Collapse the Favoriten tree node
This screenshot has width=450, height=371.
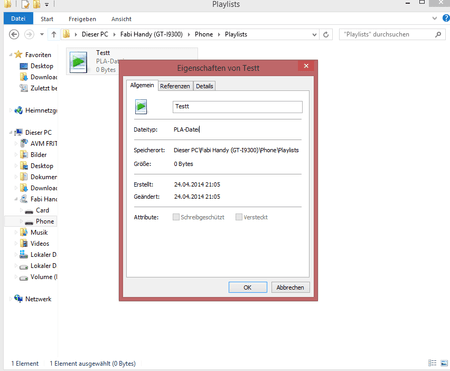click(x=11, y=55)
